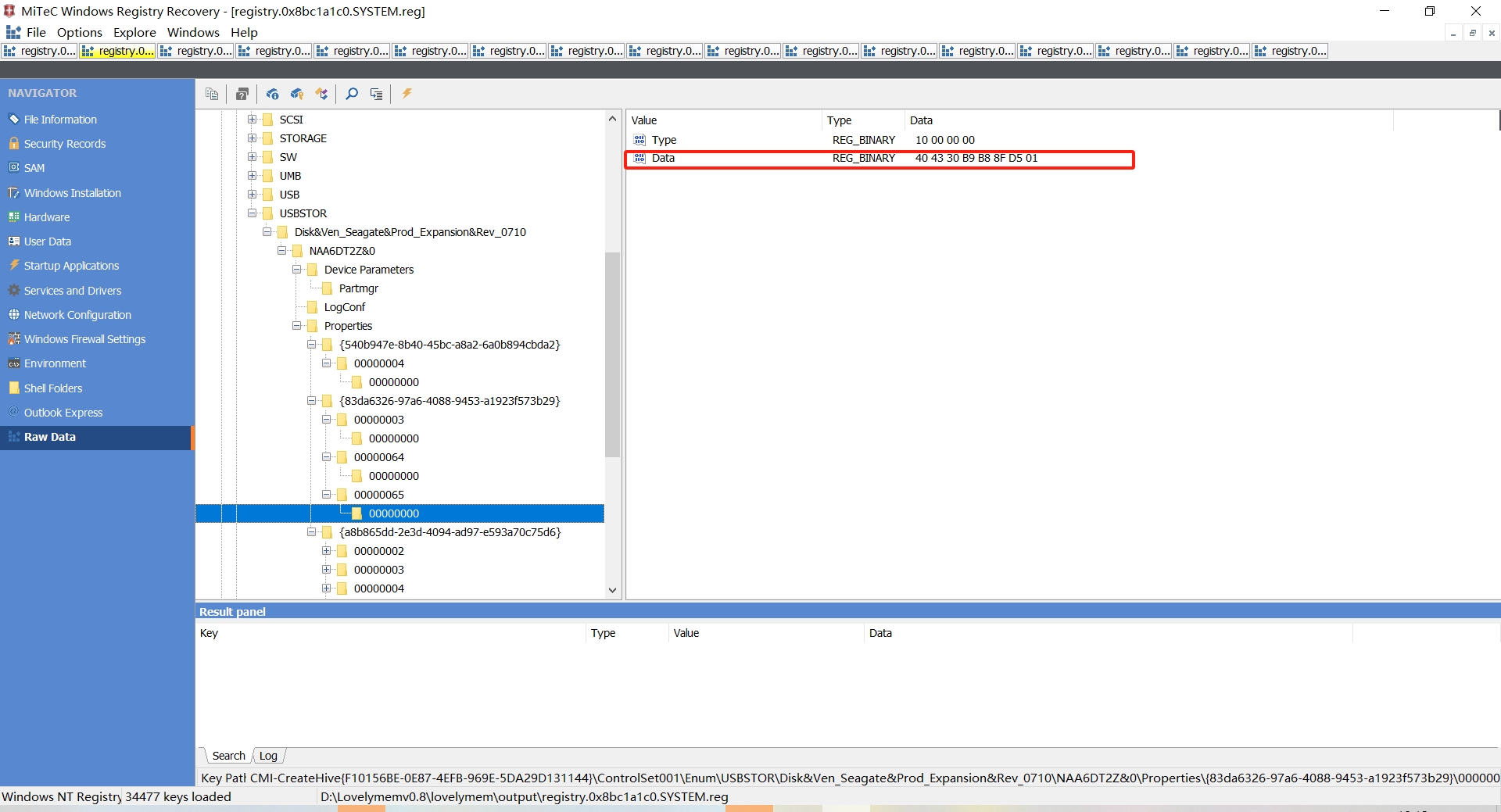Collapse the 00000064 tree node
Image resolution: width=1501 pixels, height=812 pixels.
pyautogui.click(x=327, y=457)
